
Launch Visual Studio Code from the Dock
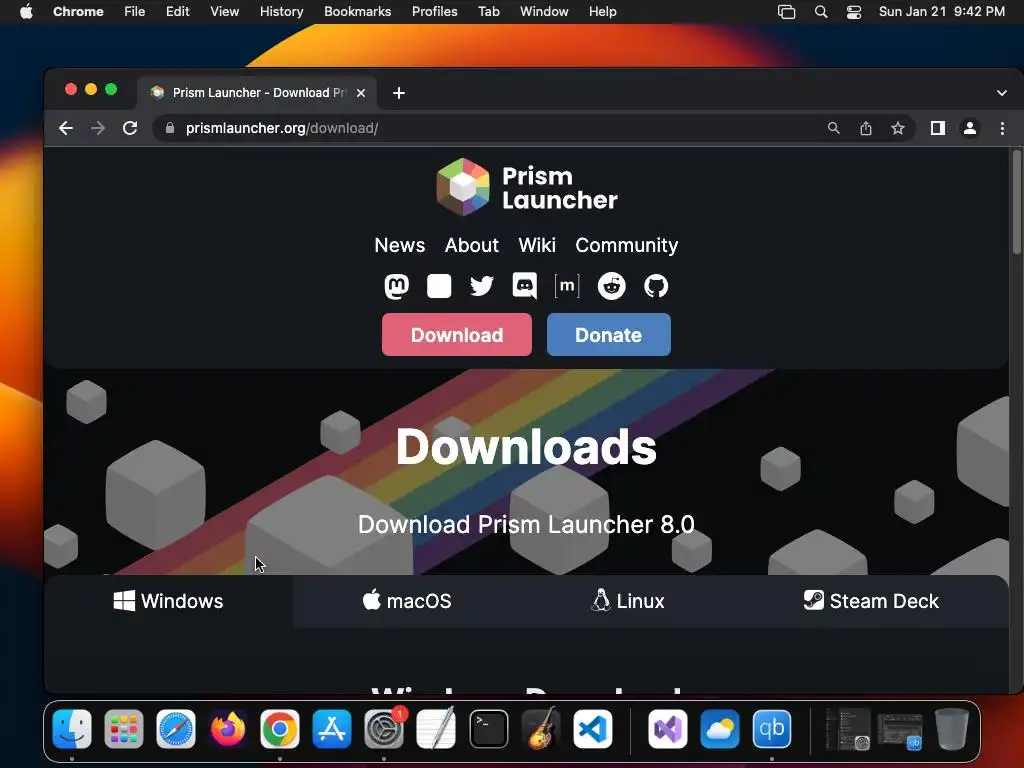593,729
